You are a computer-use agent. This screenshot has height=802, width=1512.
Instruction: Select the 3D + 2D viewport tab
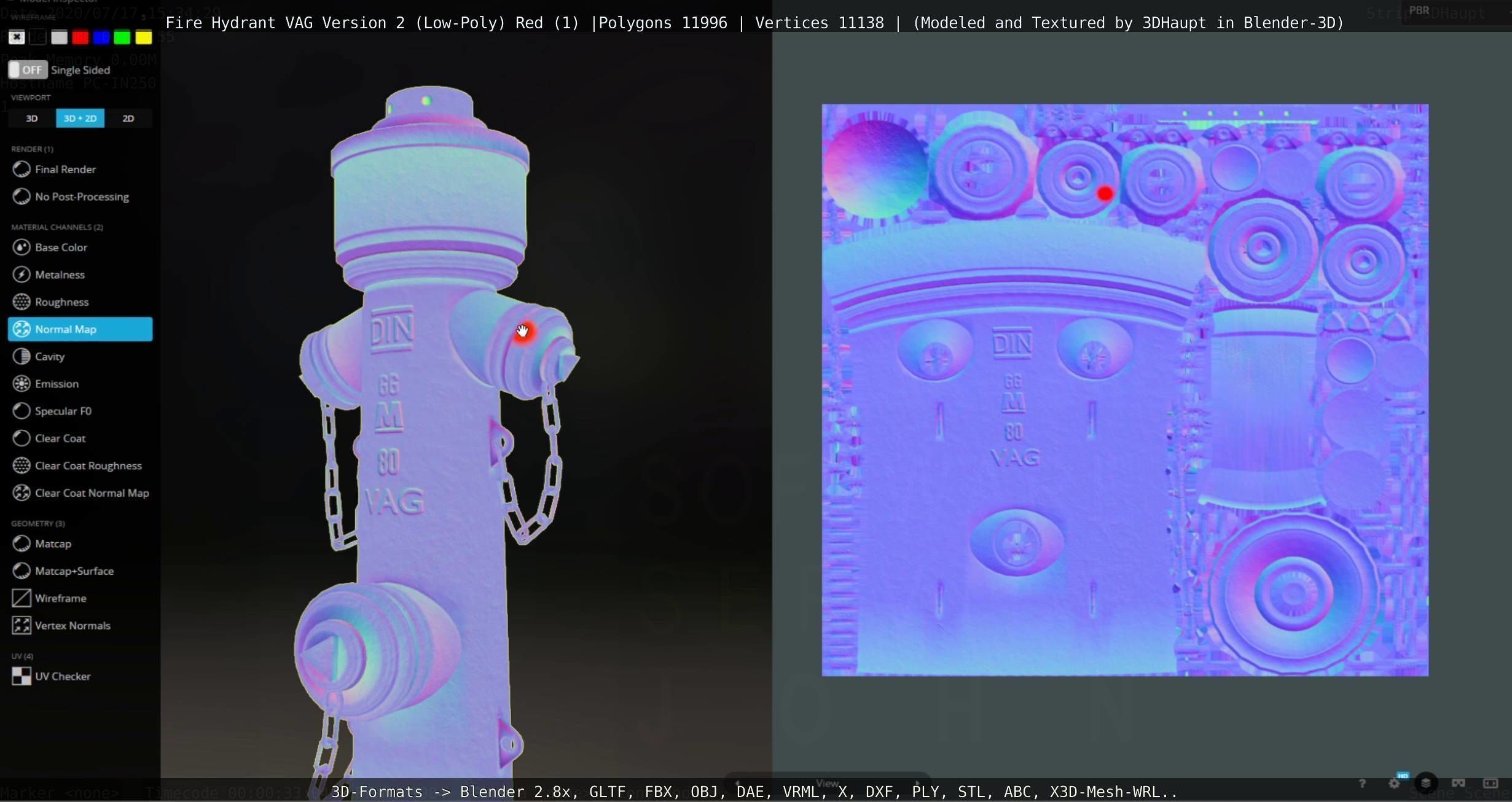tap(80, 119)
